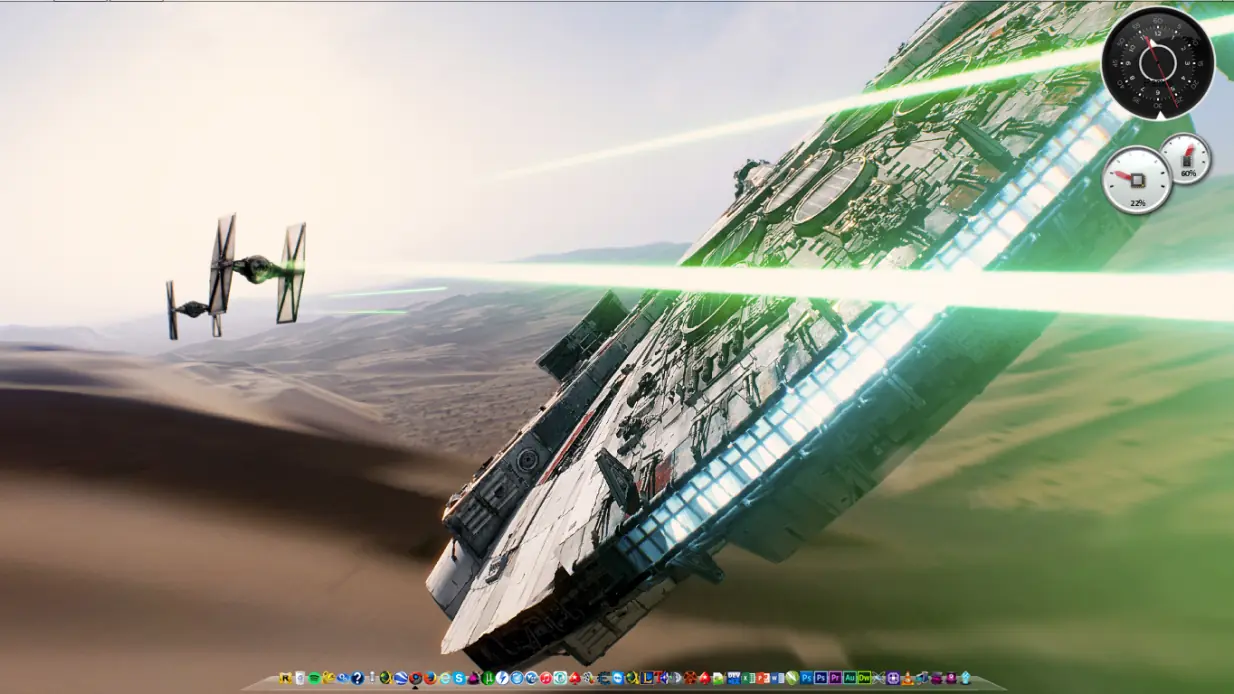Screen dimensions: 1234x694
Task: Open the Rockstar 'R' icon in the dock
Action: click(285, 678)
